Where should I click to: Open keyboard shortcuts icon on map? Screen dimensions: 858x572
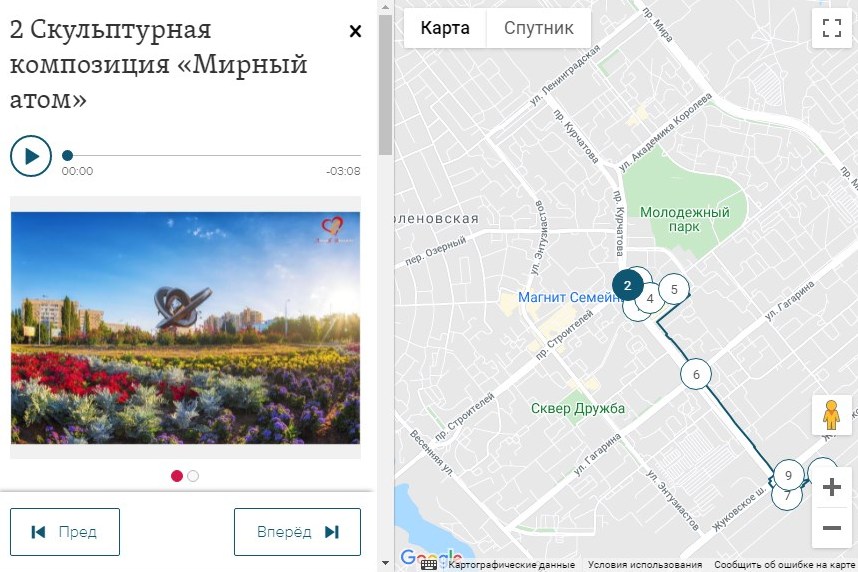[428, 564]
